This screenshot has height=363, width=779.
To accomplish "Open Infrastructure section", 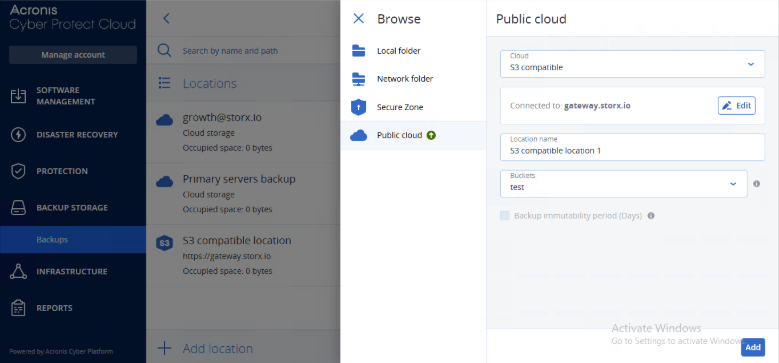I will [x=73, y=272].
